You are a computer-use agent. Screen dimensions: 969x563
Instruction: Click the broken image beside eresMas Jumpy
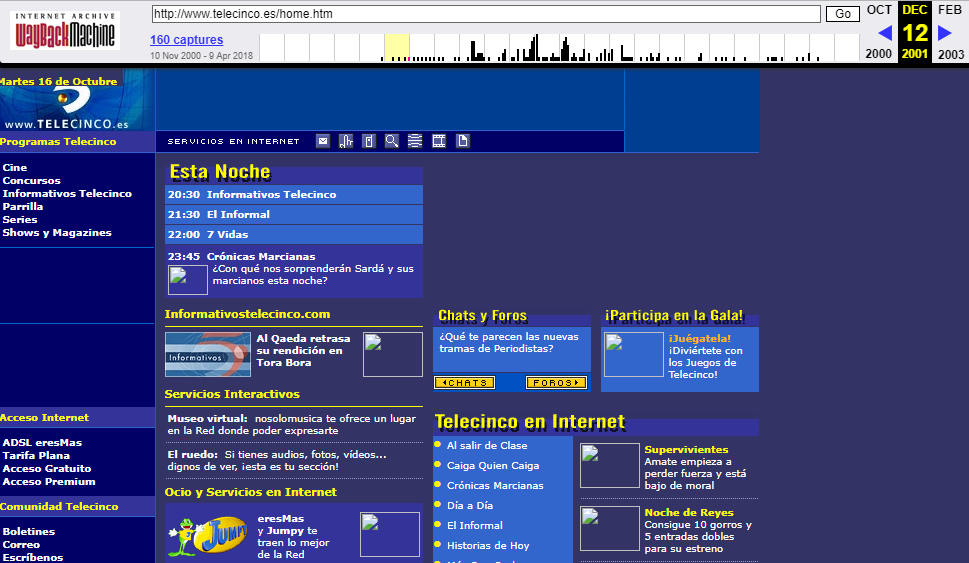[389, 534]
